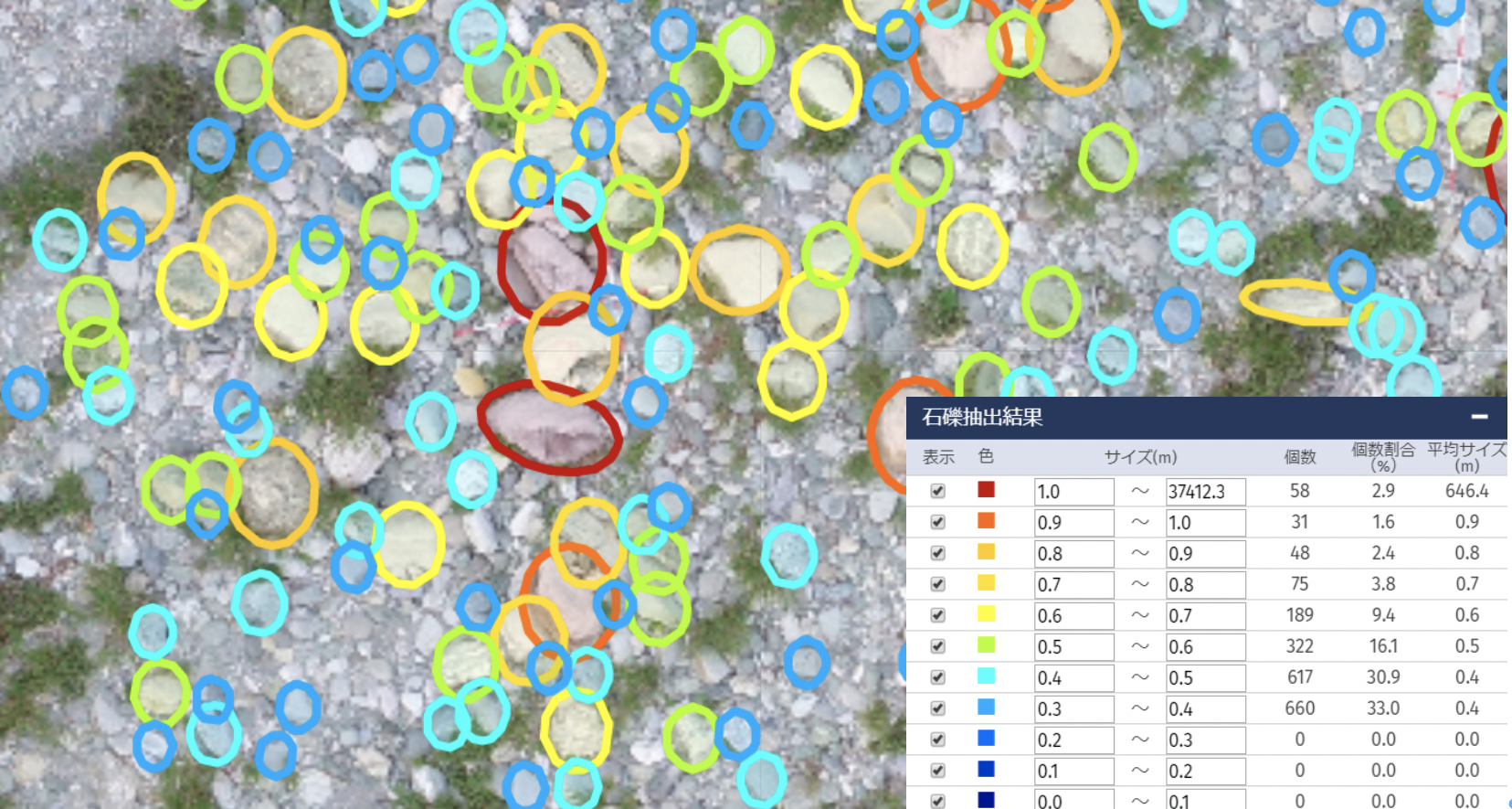1512x809 pixels.
Task: Edit upper size field 1.0 in orange row
Action: coord(1206,523)
